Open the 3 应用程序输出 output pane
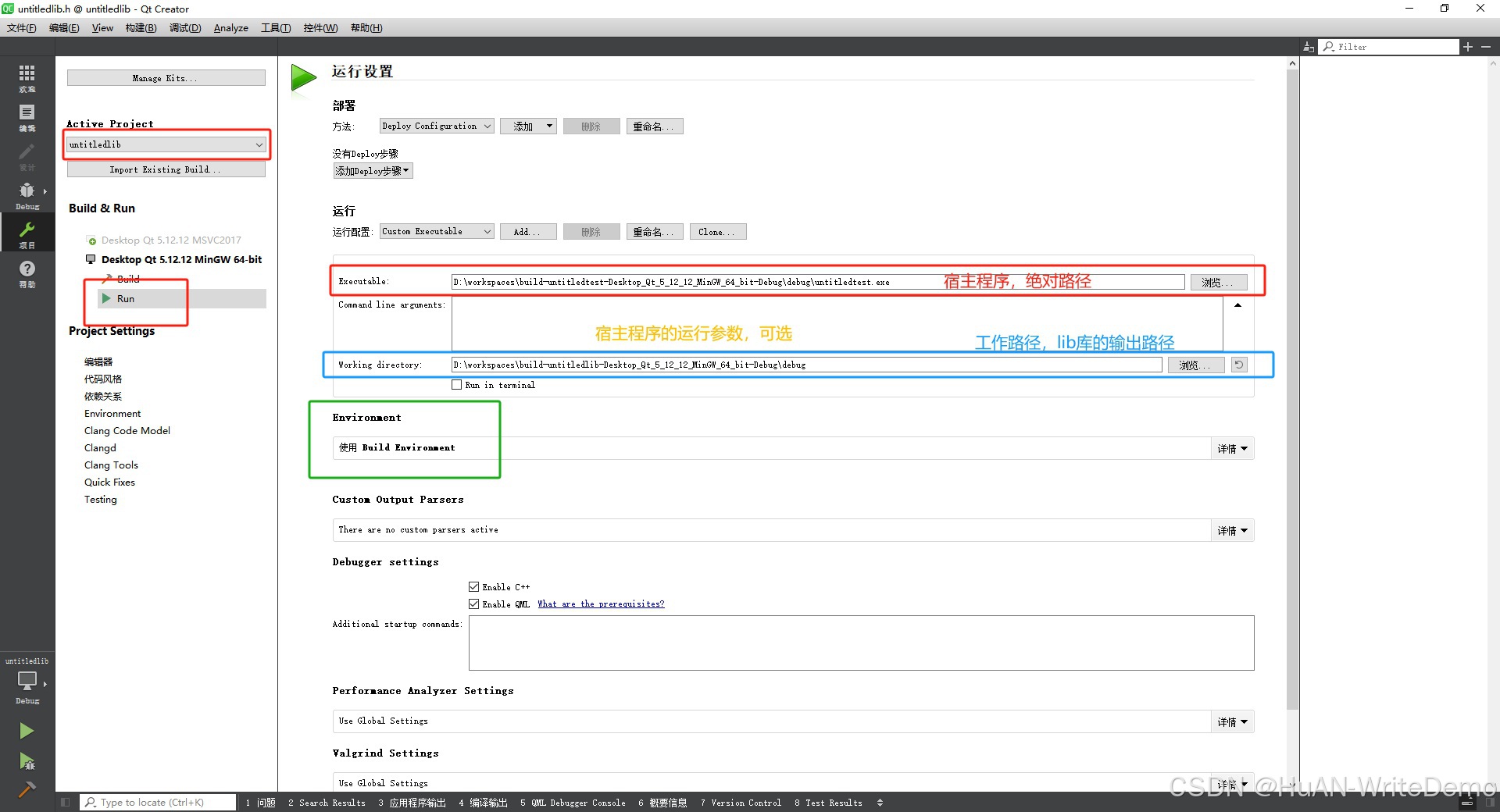The width and height of the screenshot is (1500, 812). point(412,803)
